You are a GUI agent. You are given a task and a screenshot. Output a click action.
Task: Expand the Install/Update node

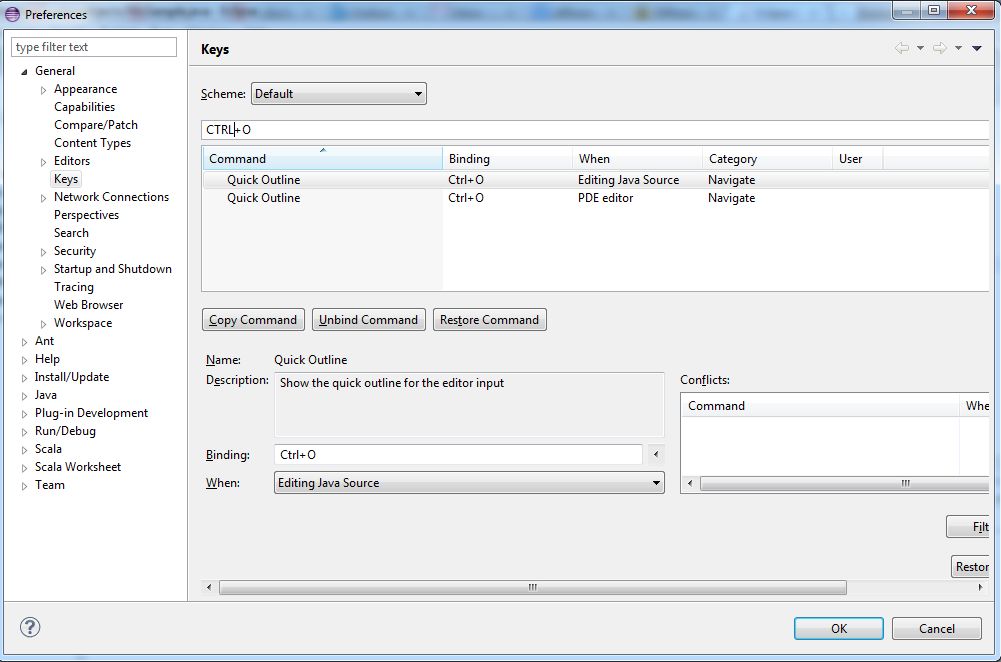click(24, 378)
